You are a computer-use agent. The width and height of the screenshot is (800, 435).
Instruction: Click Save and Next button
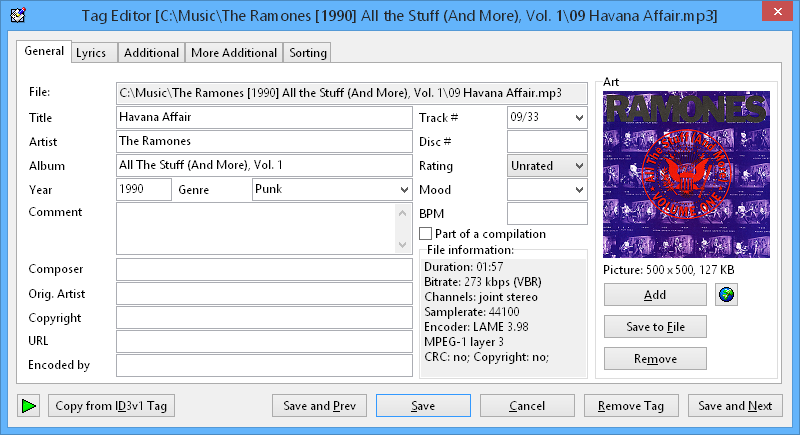tap(735, 406)
